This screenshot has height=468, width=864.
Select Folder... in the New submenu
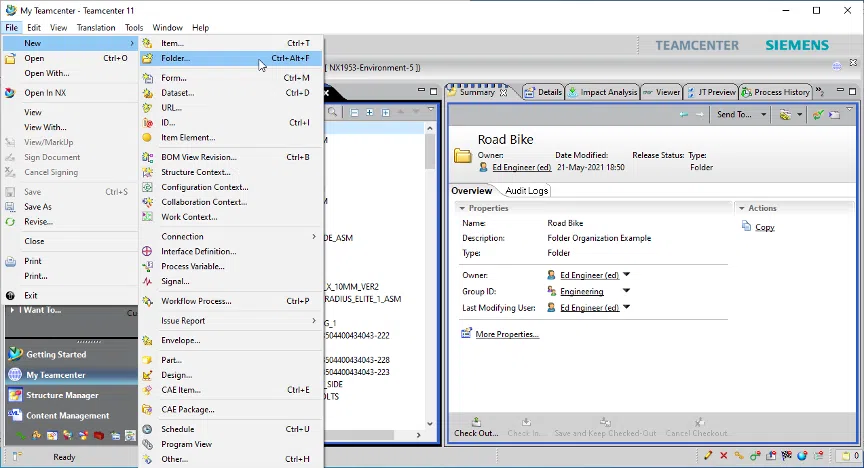pos(230,58)
